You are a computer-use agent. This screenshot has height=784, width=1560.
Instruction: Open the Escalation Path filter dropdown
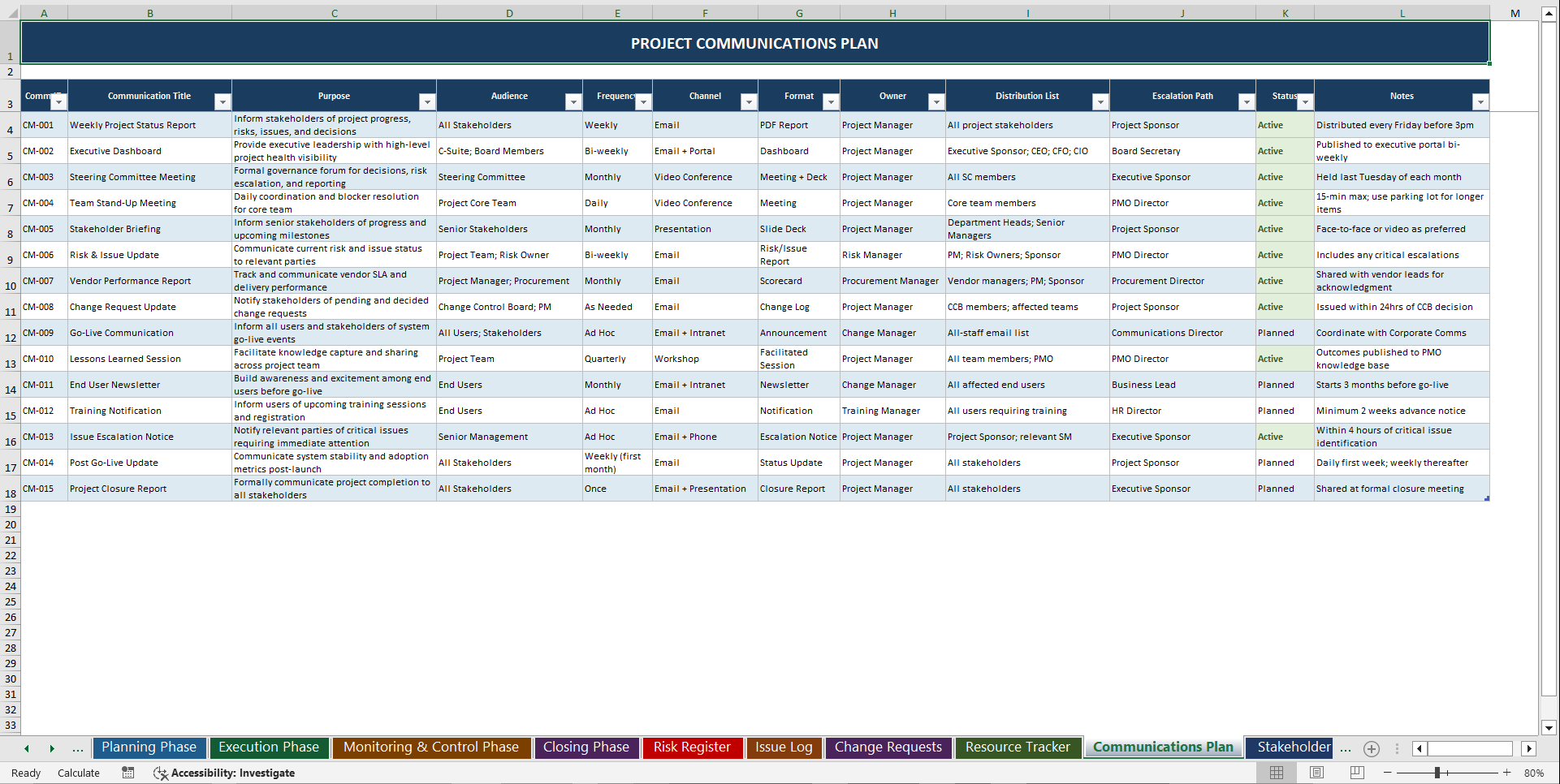click(1247, 102)
